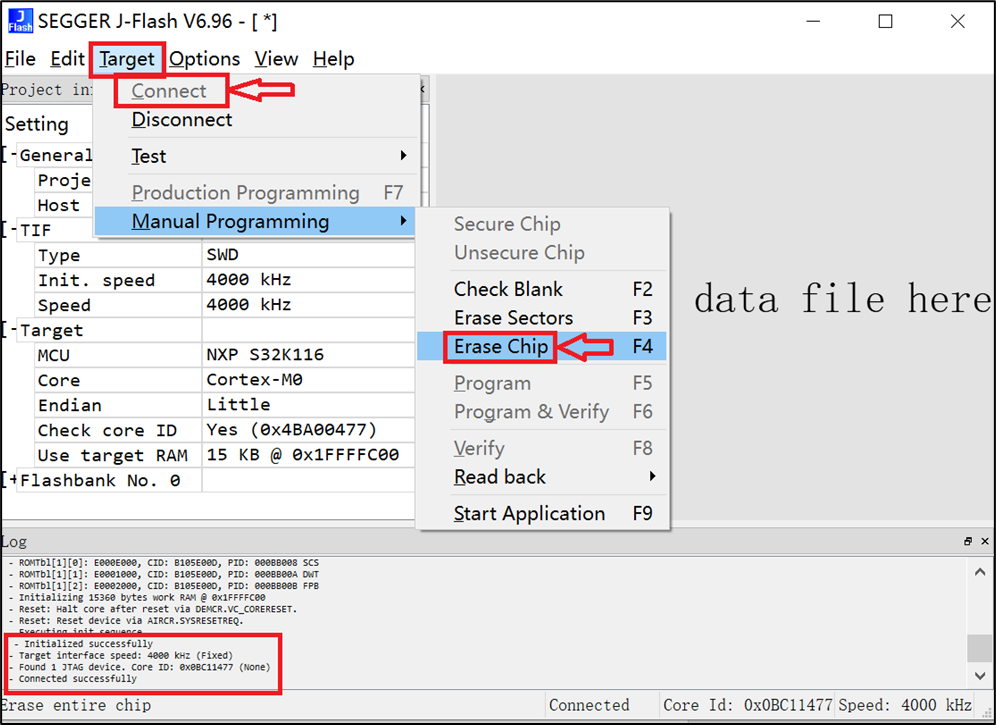Screen dimensions: 996x725
Task: Select Verify F8 entry
Action: pyautogui.click(x=541, y=449)
